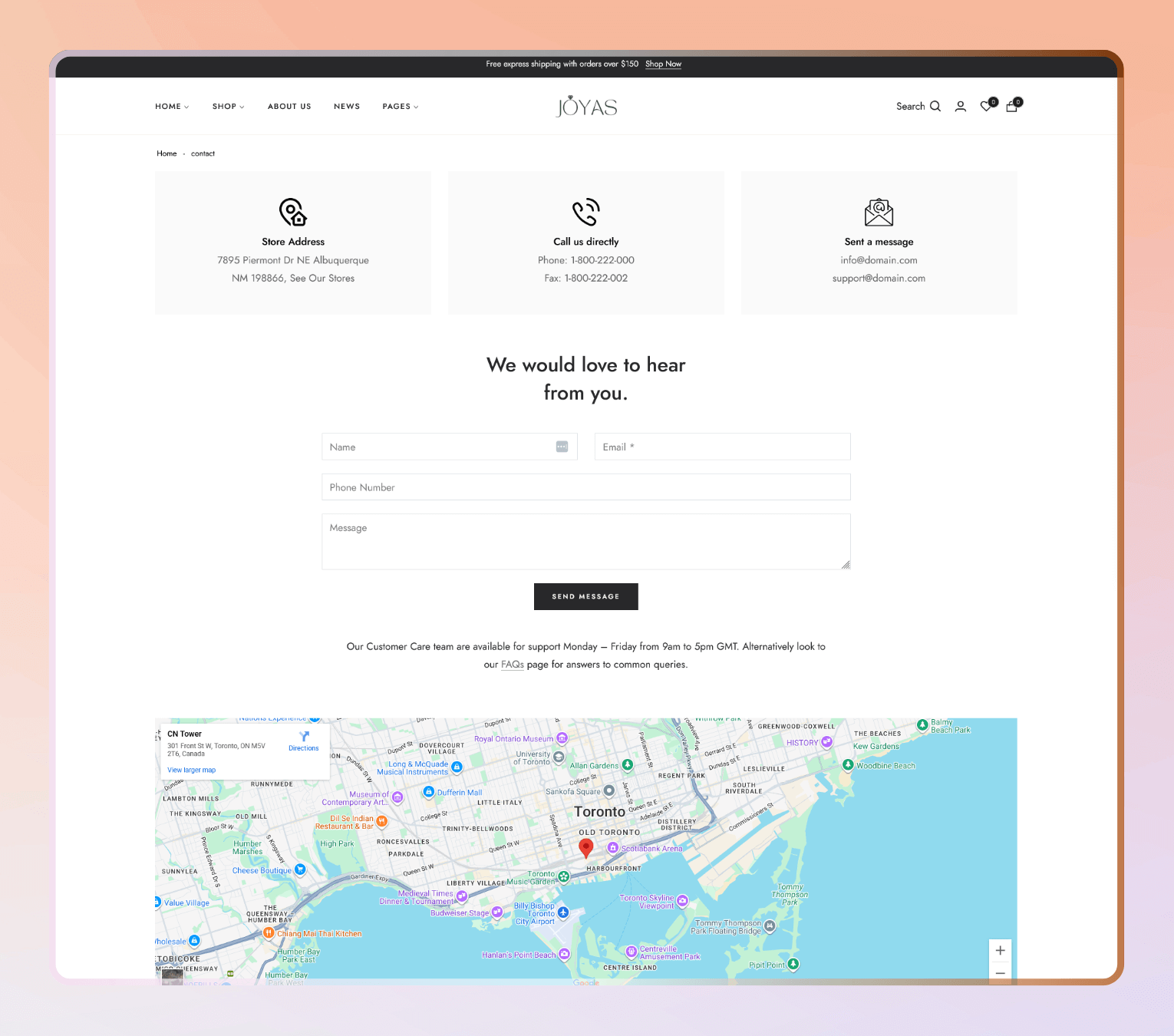Viewport: 1174px width, 1036px height.
Task: Click the SEND MESSAGE button
Action: click(586, 596)
